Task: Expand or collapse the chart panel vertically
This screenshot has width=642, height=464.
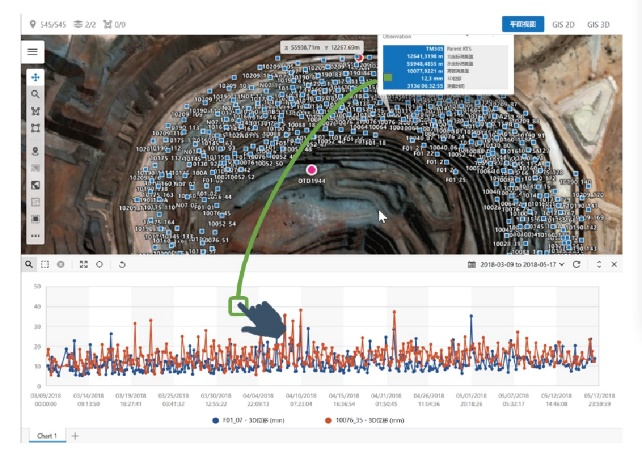Action: point(599,265)
